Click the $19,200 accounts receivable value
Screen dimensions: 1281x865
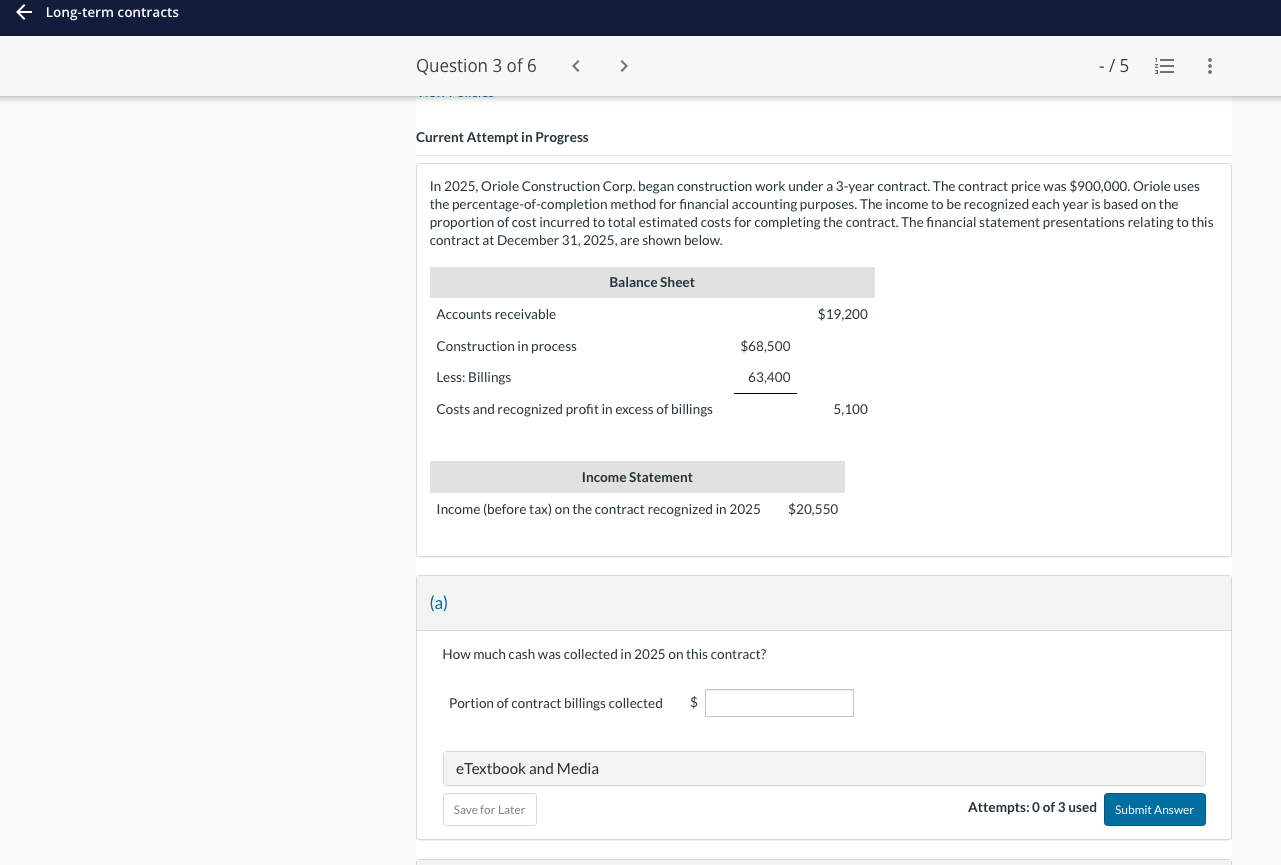point(842,314)
